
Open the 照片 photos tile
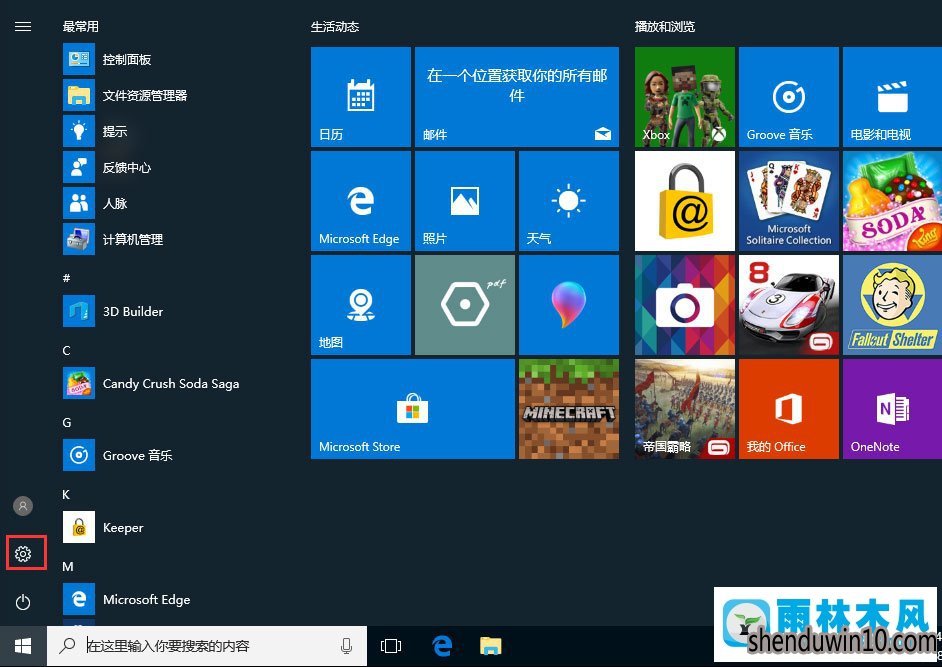click(x=464, y=201)
